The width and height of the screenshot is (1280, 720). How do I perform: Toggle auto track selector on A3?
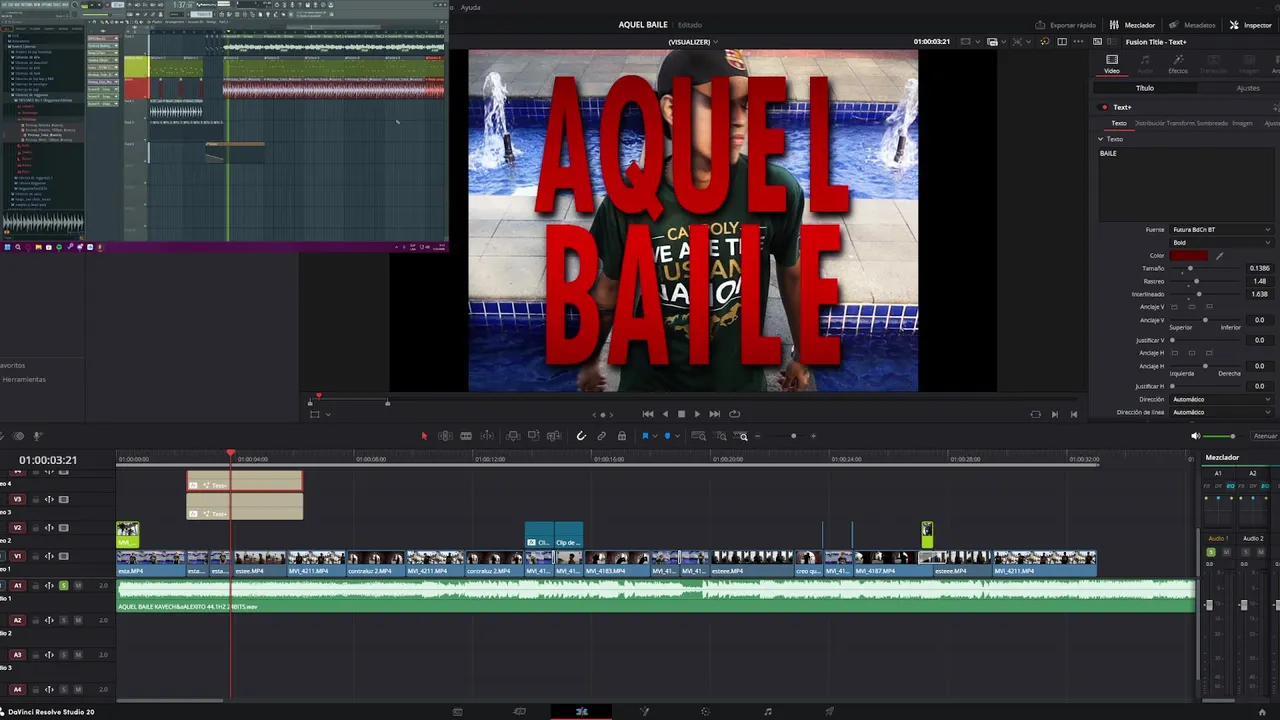tap(49, 655)
